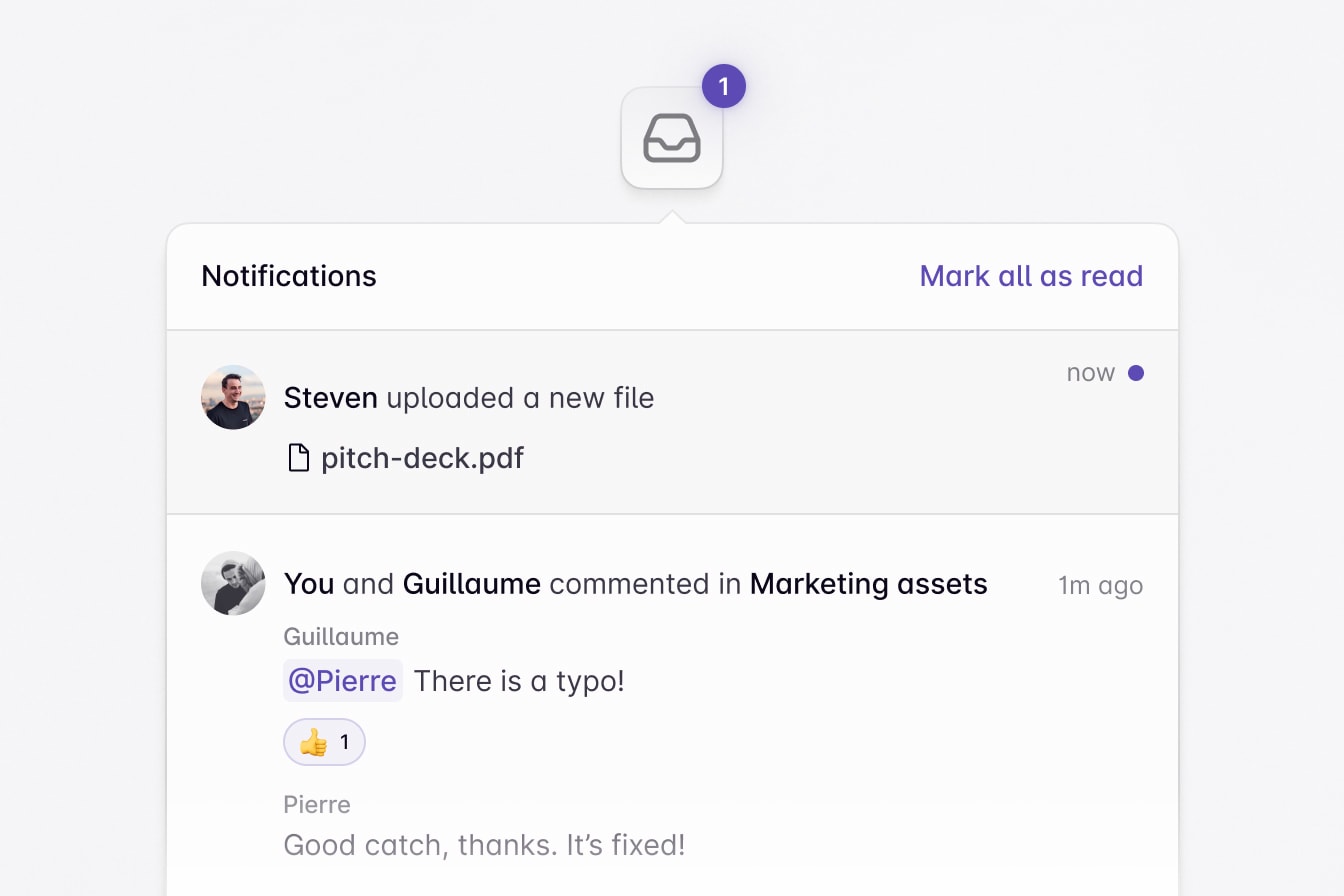
Task: Open Steven's profile avatar
Action: 232,397
